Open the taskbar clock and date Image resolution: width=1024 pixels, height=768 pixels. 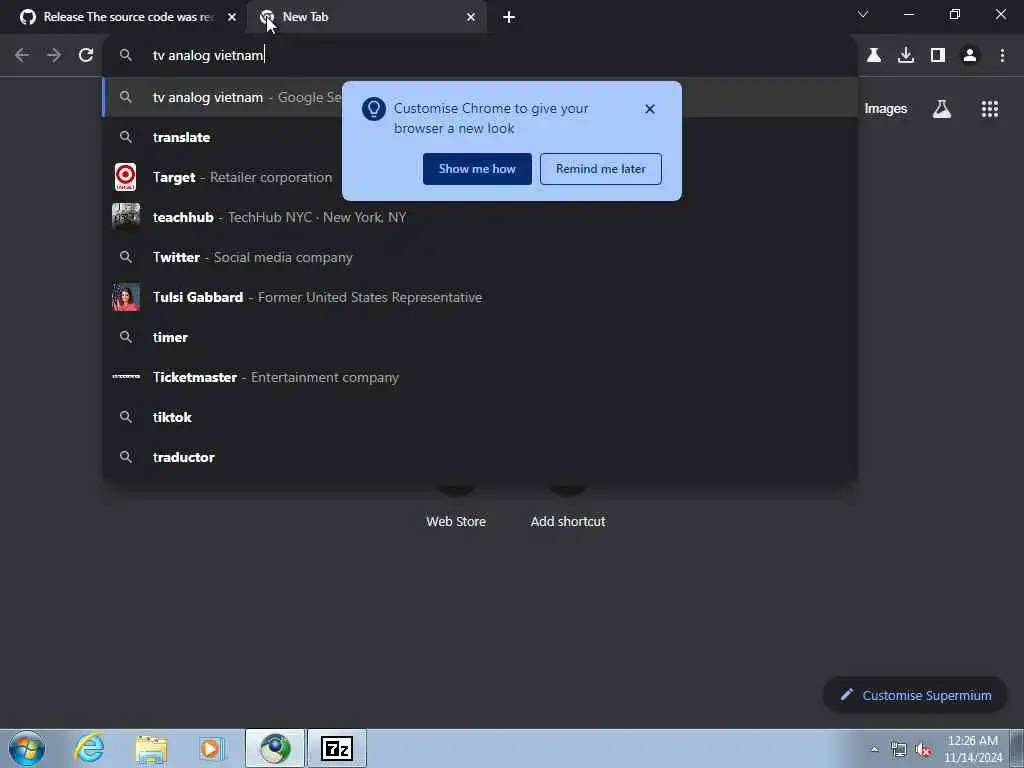[972, 749]
